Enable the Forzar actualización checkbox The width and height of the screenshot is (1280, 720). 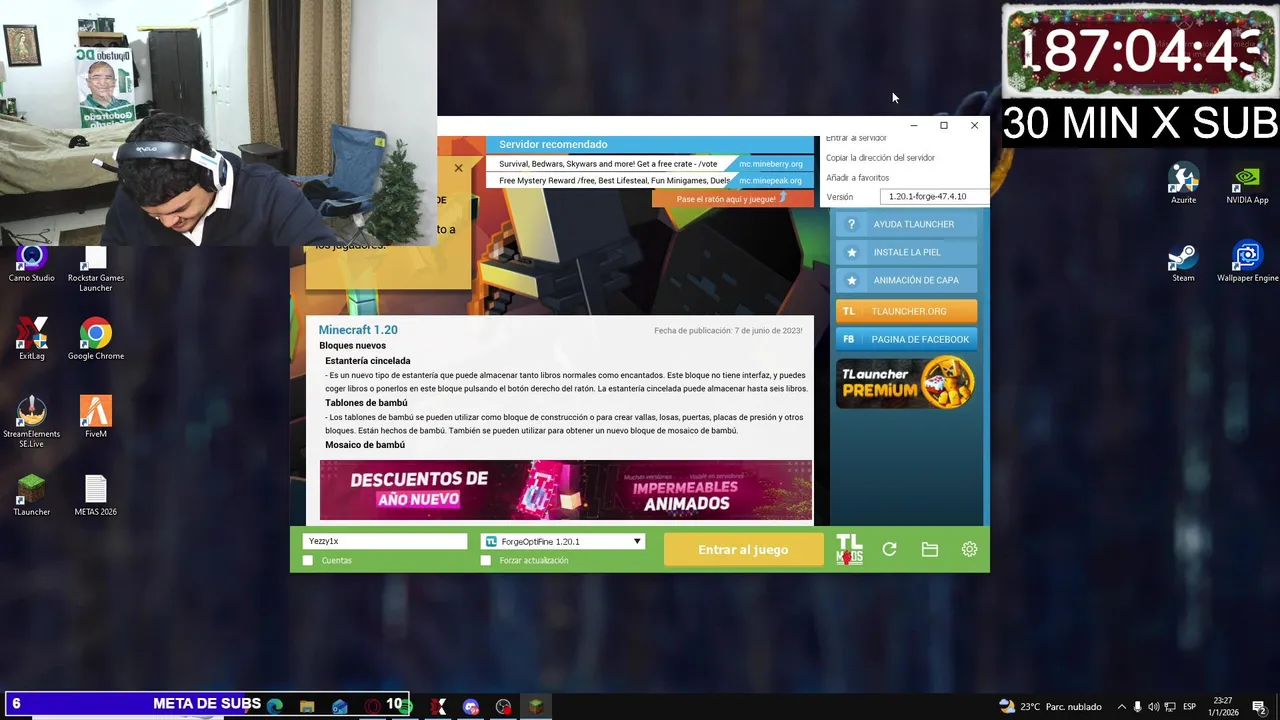tap(486, 560)
